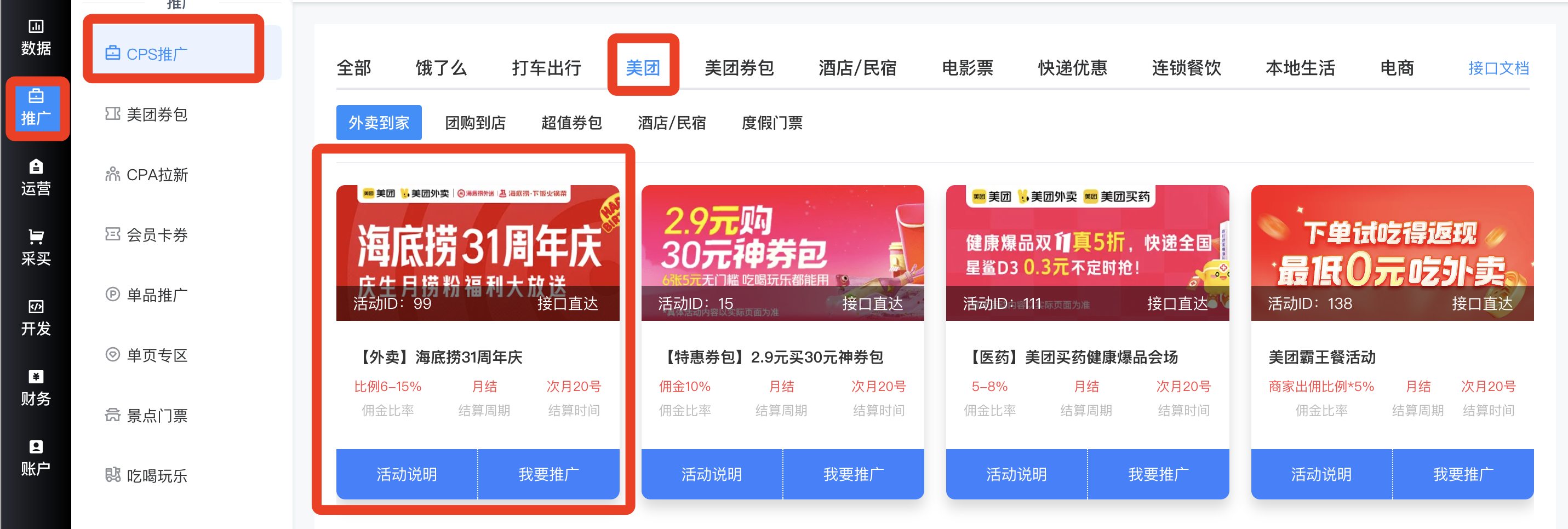Switch to the 饿了么 tab
This screenshot has width=1568, height=529.
click(440, 67)
